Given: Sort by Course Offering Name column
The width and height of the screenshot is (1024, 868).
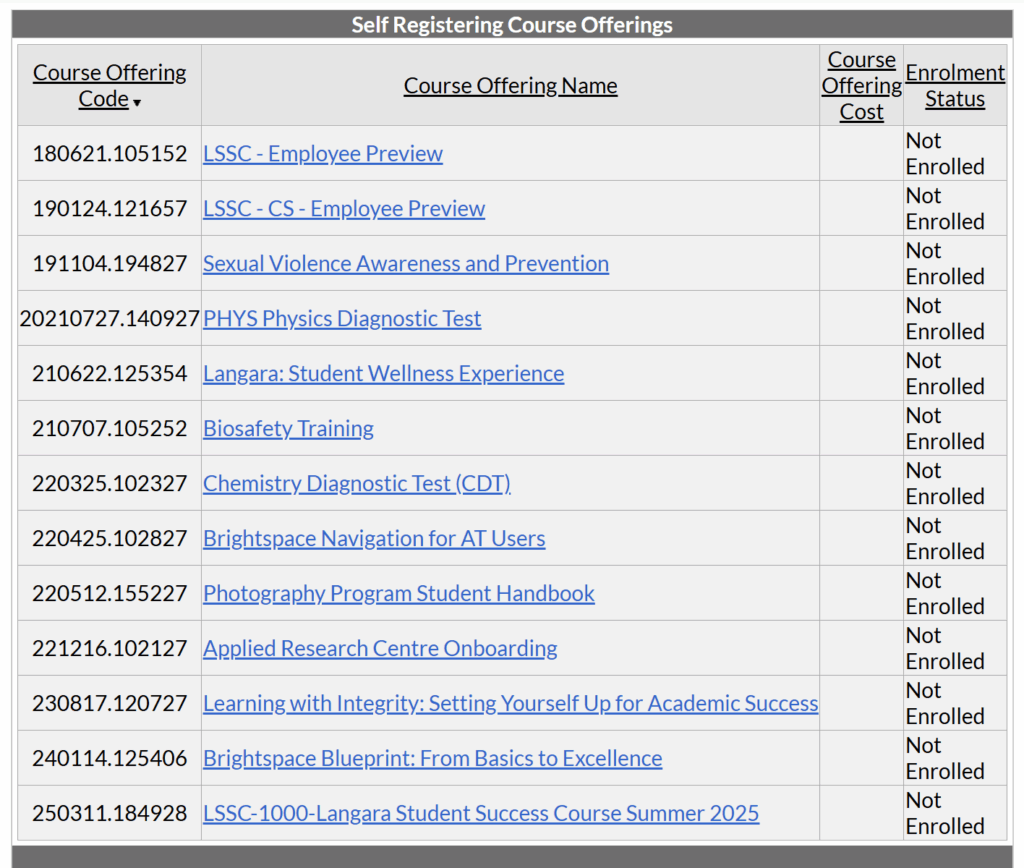Looking at the screenshot, I should 510,85.
